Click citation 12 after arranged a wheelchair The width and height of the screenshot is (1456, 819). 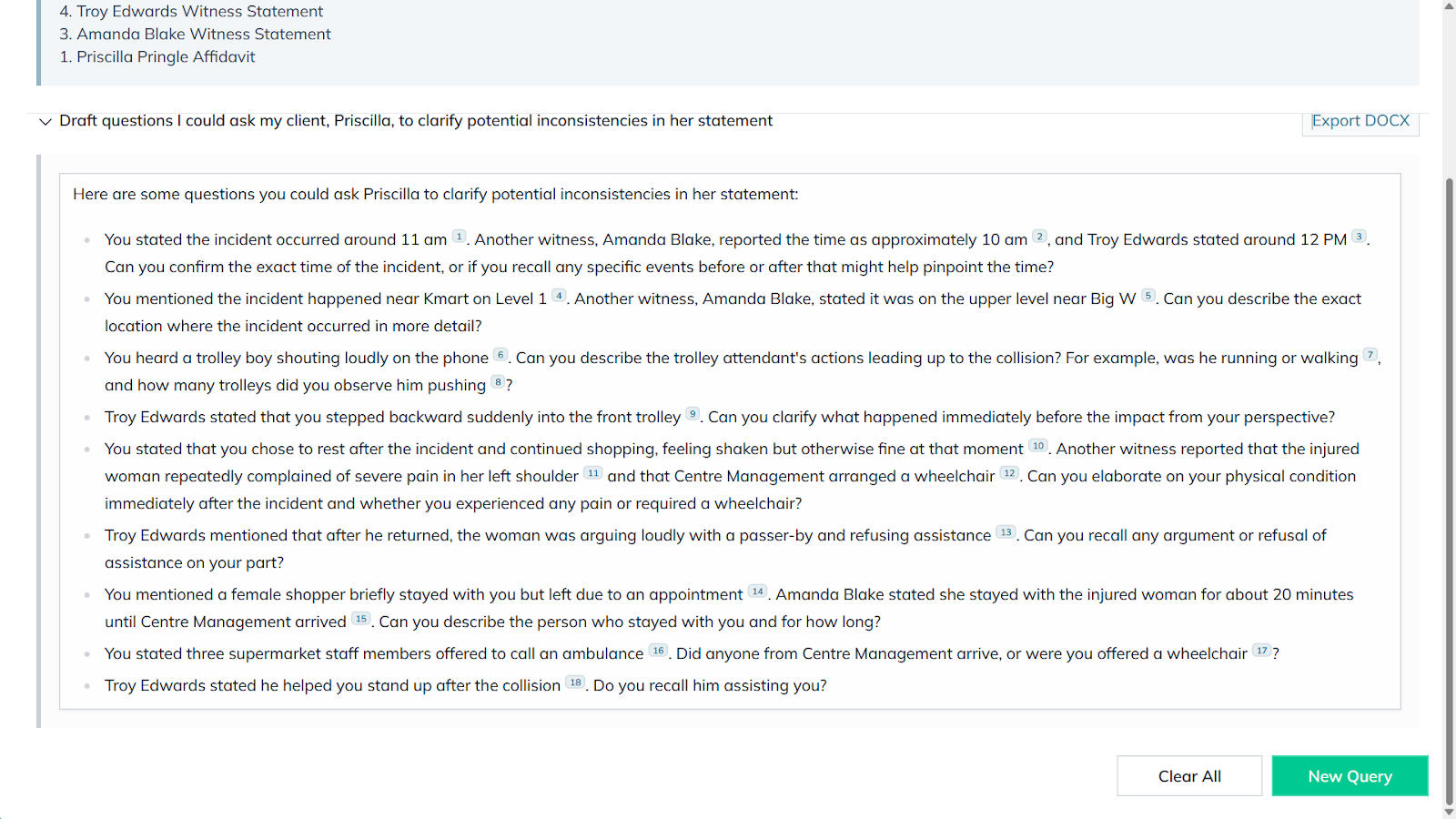pos(1009,473)
